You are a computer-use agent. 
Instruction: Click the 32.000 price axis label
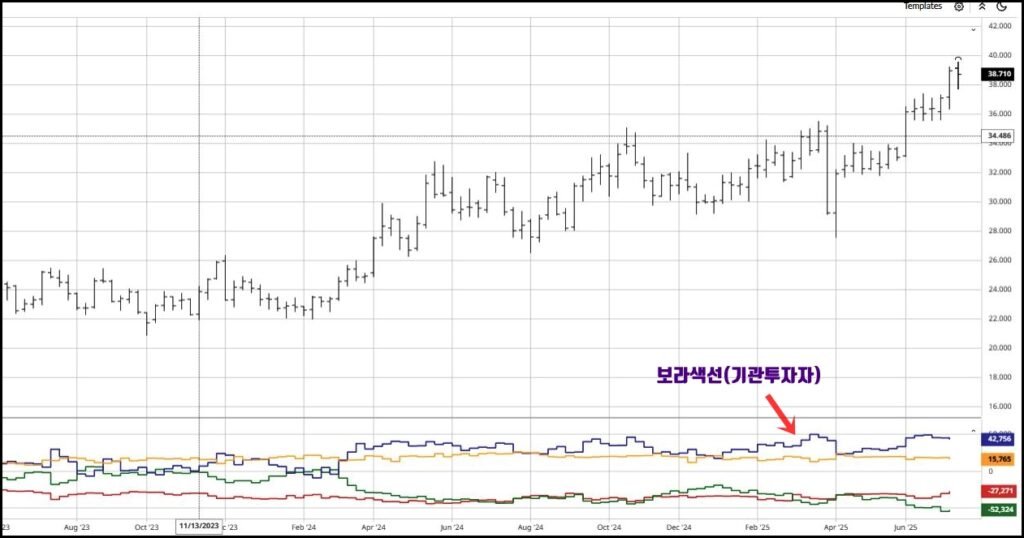point(1000,172)
